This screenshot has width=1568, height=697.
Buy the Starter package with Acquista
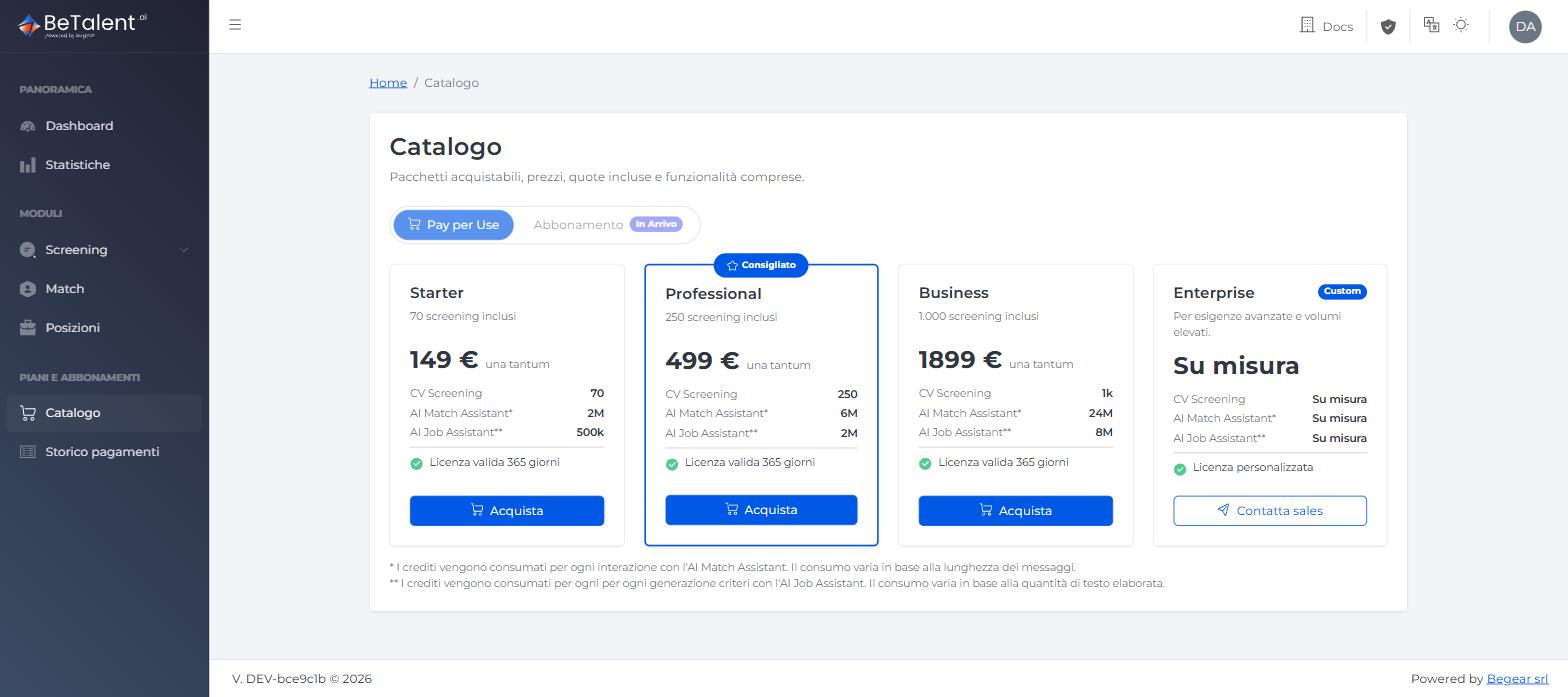pyautogui.click(x=507, y=511)
